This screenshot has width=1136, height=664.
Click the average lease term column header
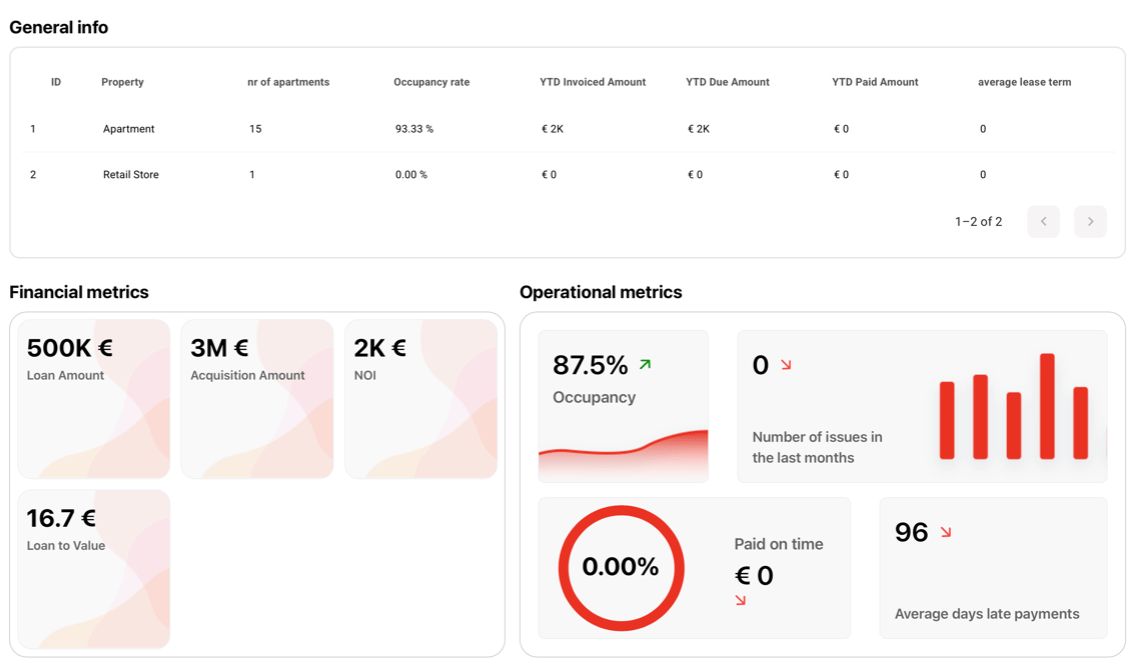coord(1024,82)
